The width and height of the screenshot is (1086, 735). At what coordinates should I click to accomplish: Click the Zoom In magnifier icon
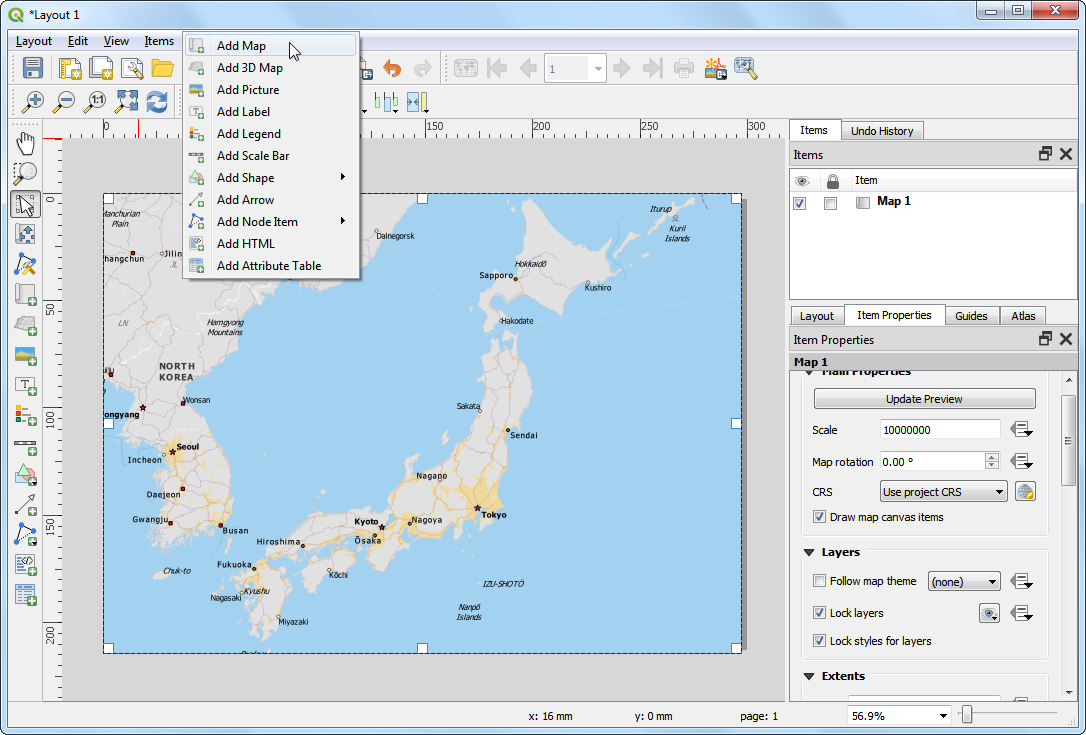point(34,102)
